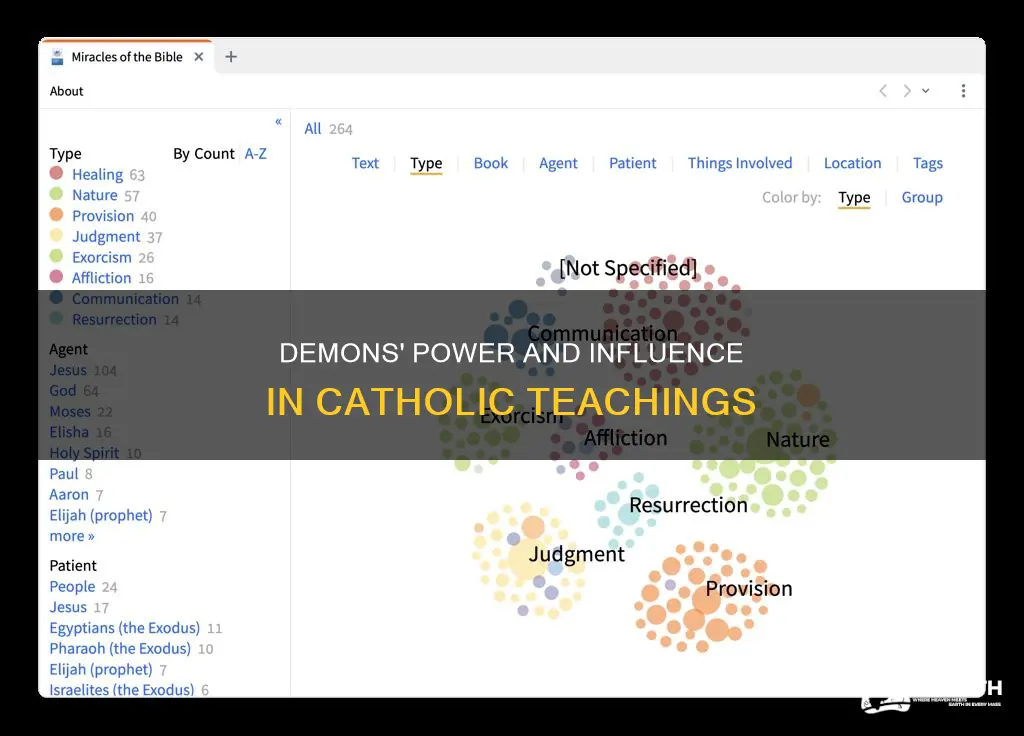Viewport: 1024px width, 736px height.
Task: Go forward with right arrow
Action: (906, 91)
